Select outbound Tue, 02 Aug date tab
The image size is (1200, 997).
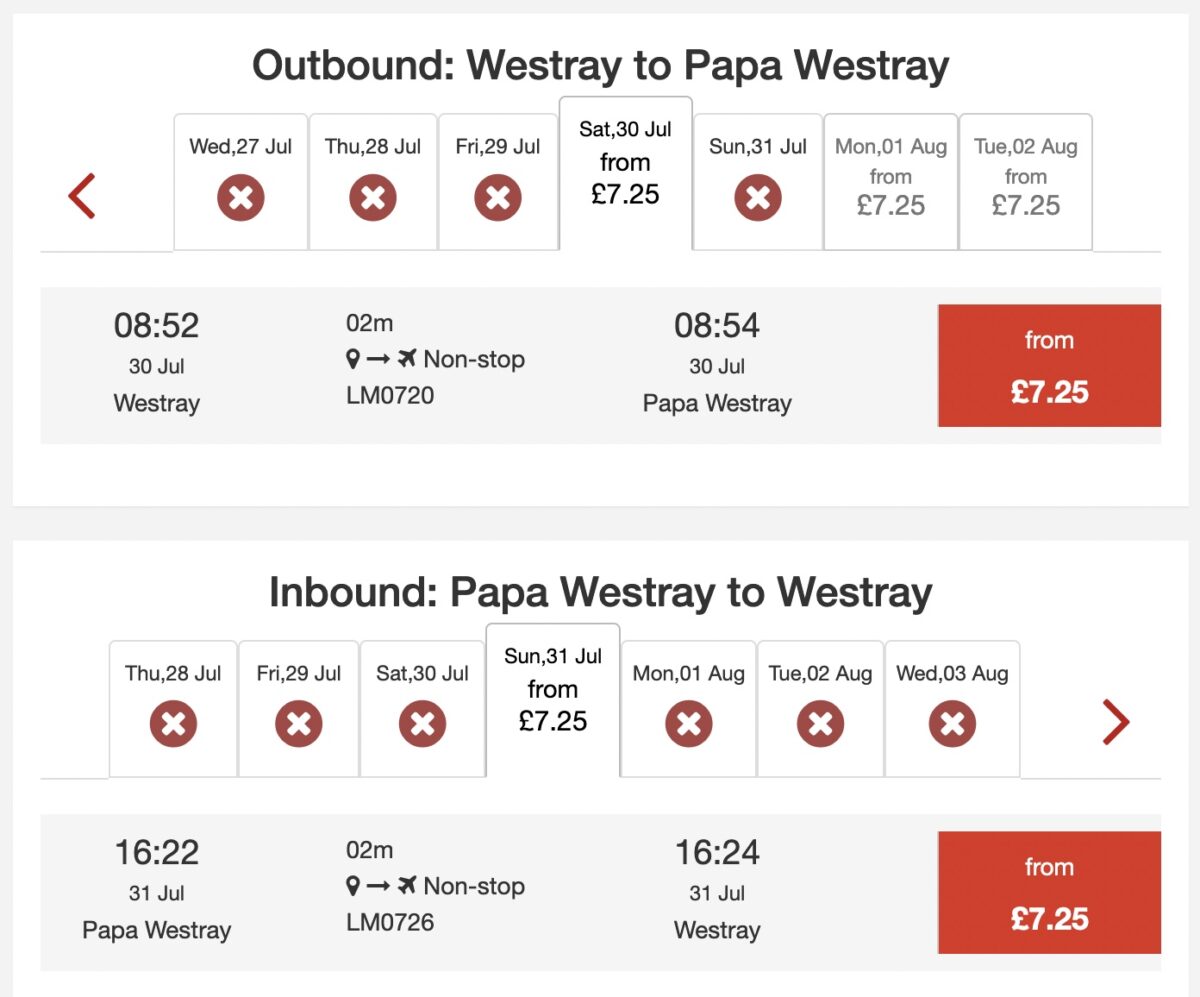(1025, 180)
